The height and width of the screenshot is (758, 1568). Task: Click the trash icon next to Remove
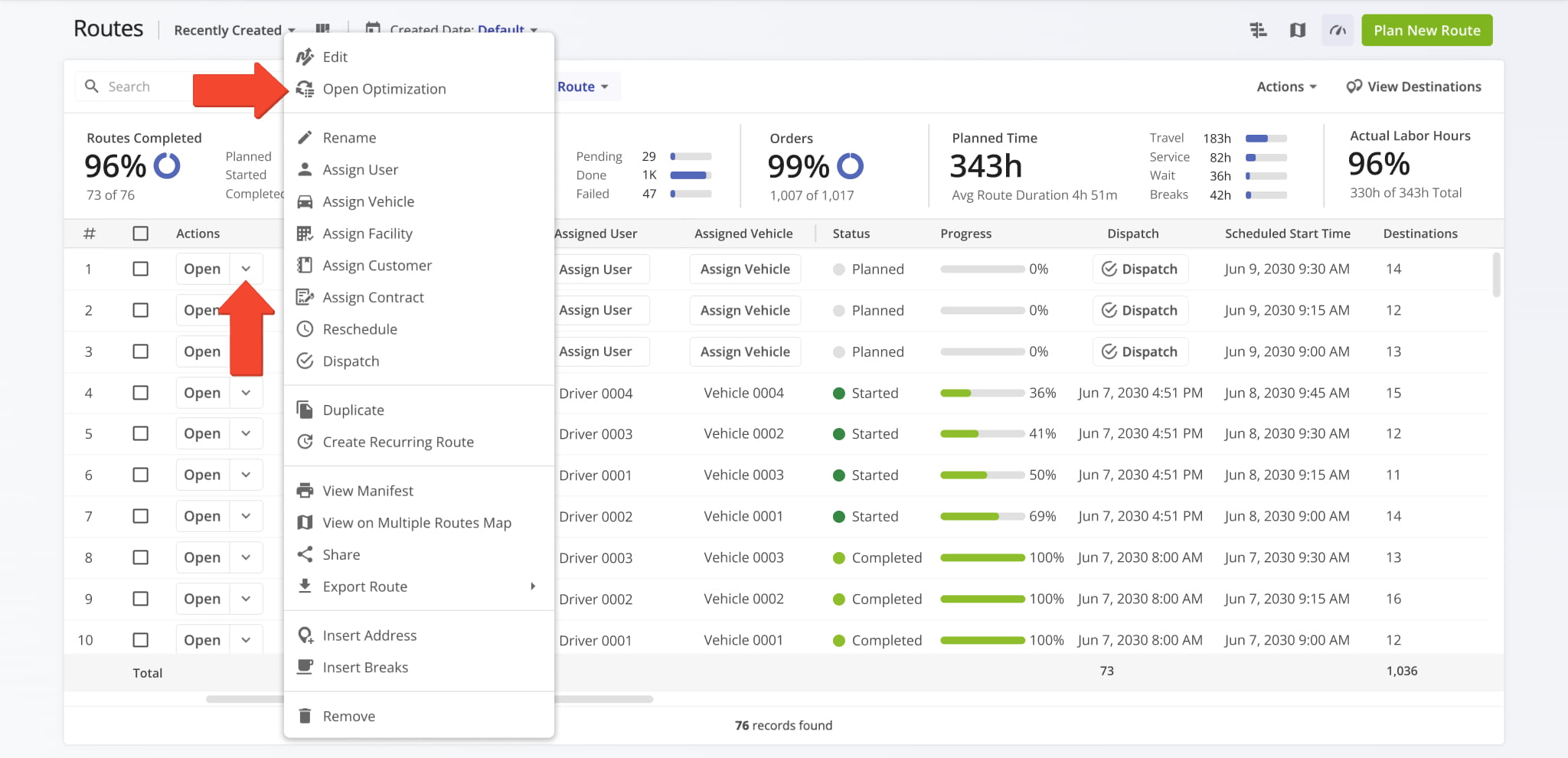coord(305,716)
